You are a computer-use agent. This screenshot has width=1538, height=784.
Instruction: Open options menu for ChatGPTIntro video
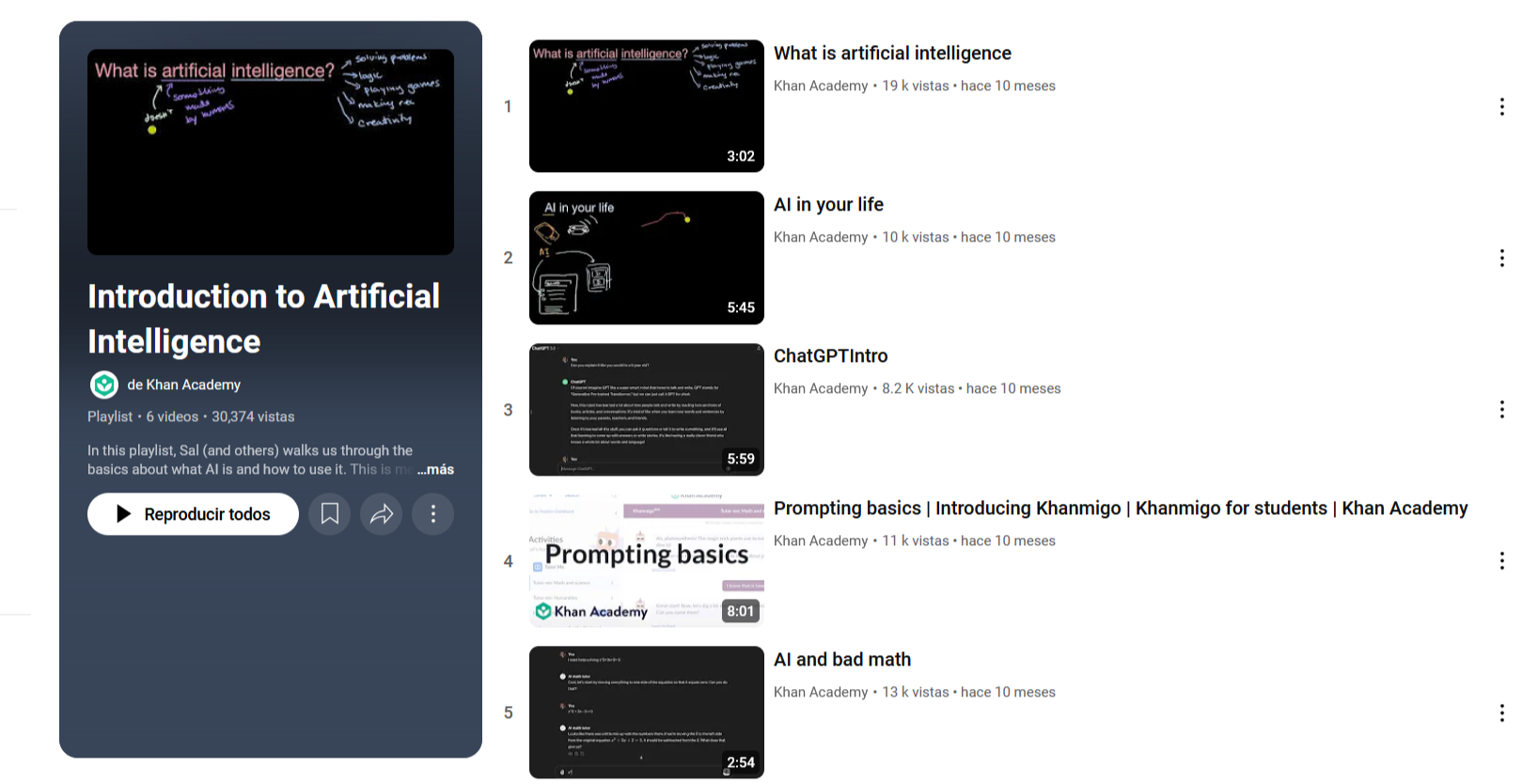pyautogui.click(x=1502, y=409)
